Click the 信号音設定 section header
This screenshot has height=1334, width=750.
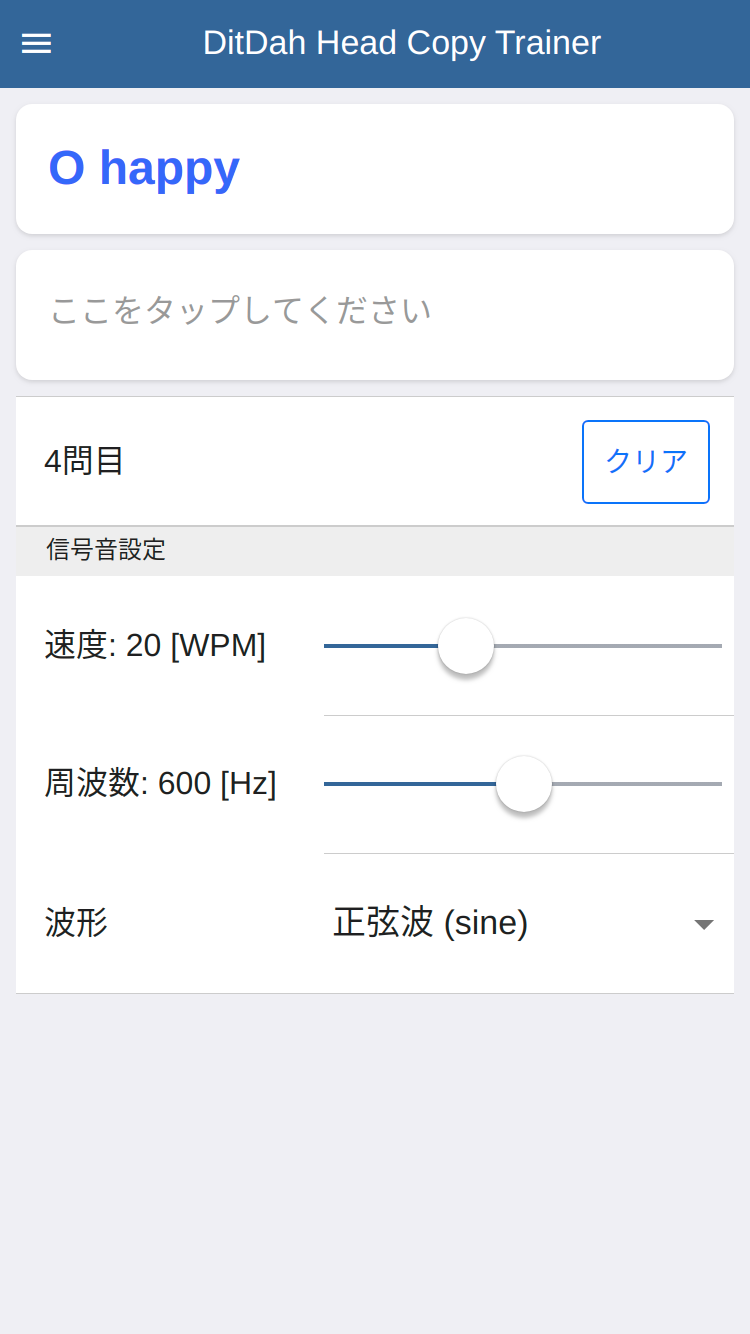(106, 550)
